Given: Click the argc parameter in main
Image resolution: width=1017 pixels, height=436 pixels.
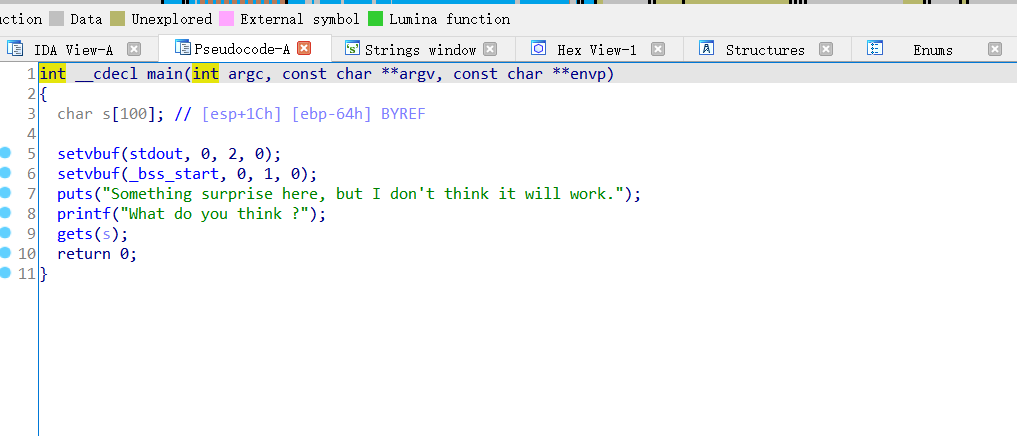Looking at the screenshot, I should point(246,74).
